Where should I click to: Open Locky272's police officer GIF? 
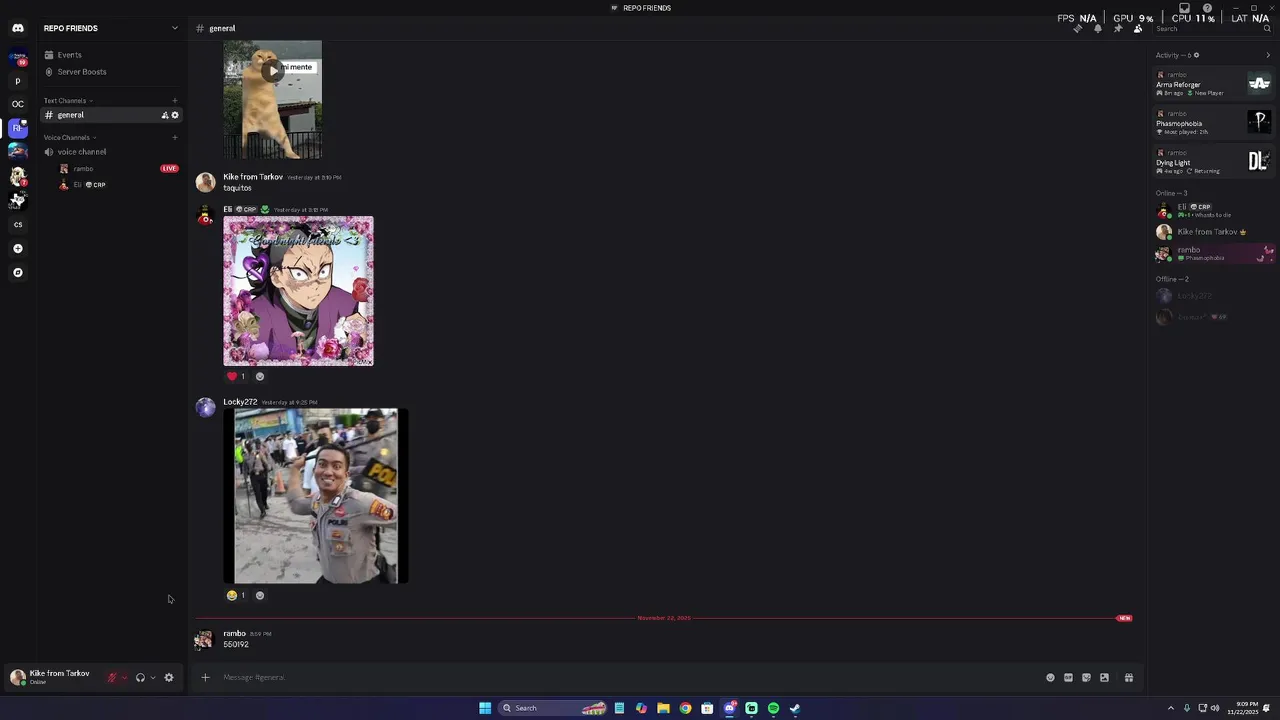pos(316,496)
